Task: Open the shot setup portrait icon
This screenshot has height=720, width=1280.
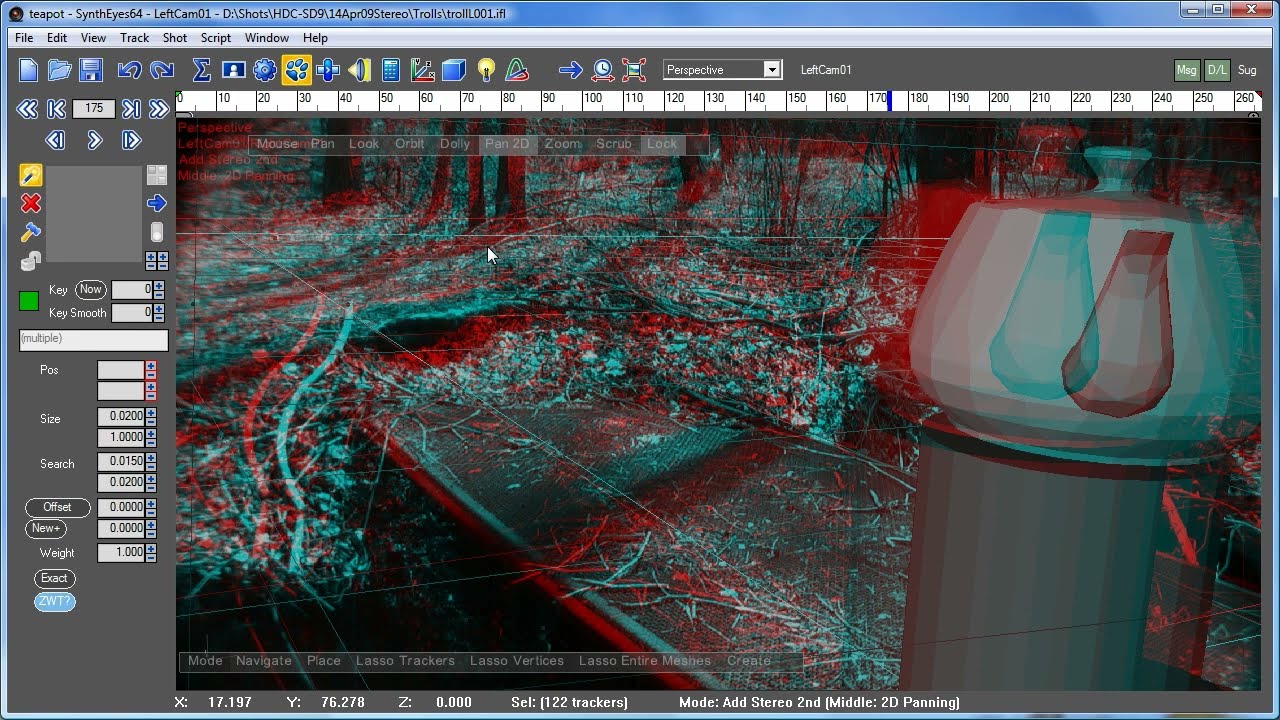Action: (x=234, y=70)
